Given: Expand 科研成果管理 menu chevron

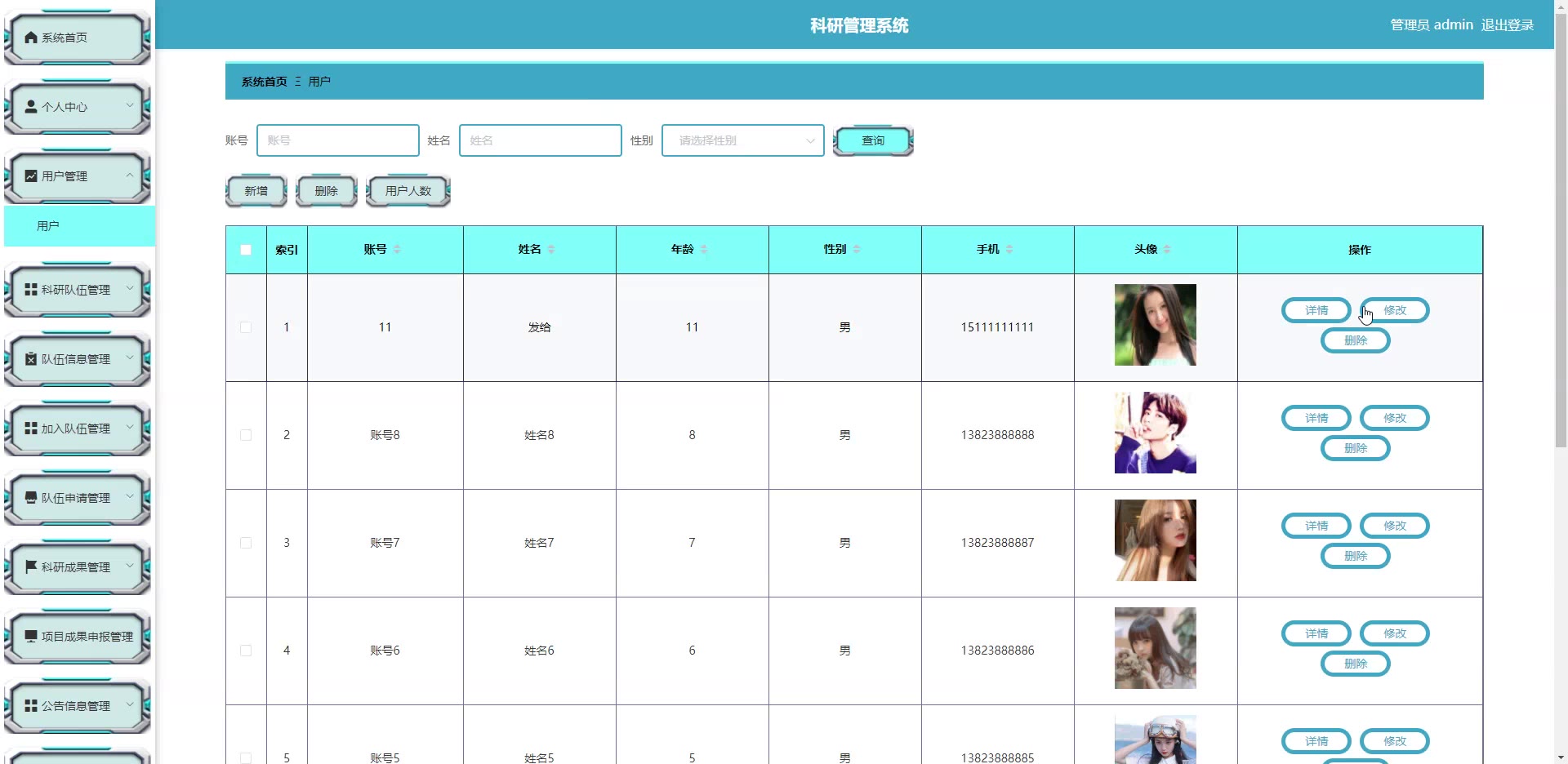Looking at the screenshot, I should [x=130, y=566].
